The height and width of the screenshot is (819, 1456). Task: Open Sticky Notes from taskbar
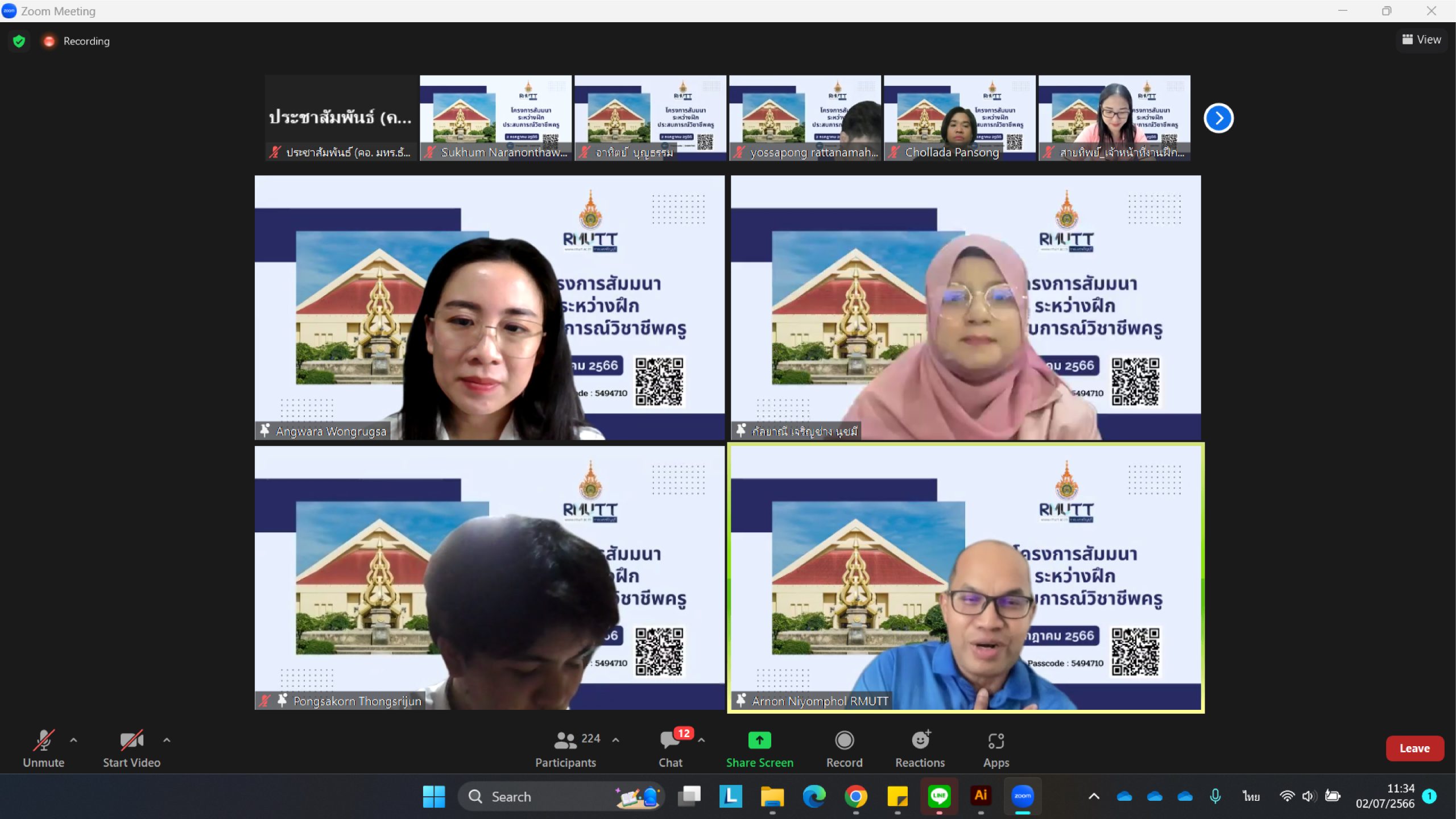pyautogui.click(x=897, y=797)
